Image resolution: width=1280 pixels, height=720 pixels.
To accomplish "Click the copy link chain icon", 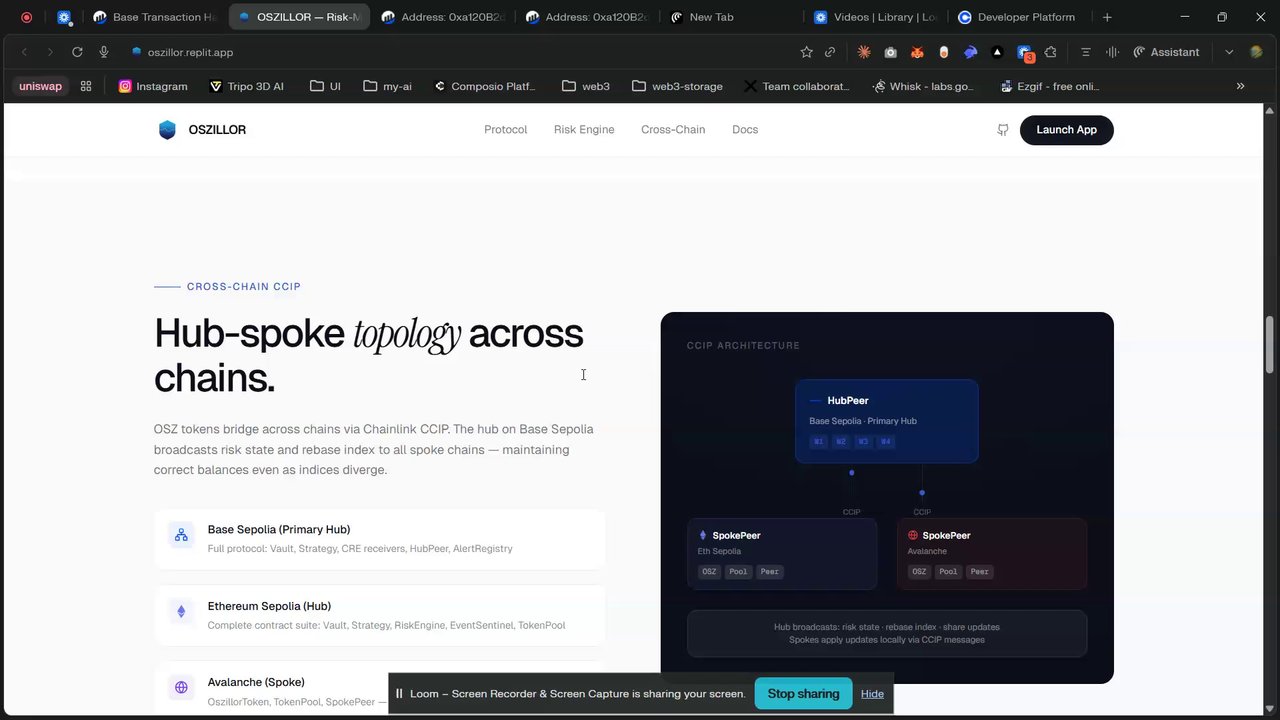I will [x=830, y=52].
